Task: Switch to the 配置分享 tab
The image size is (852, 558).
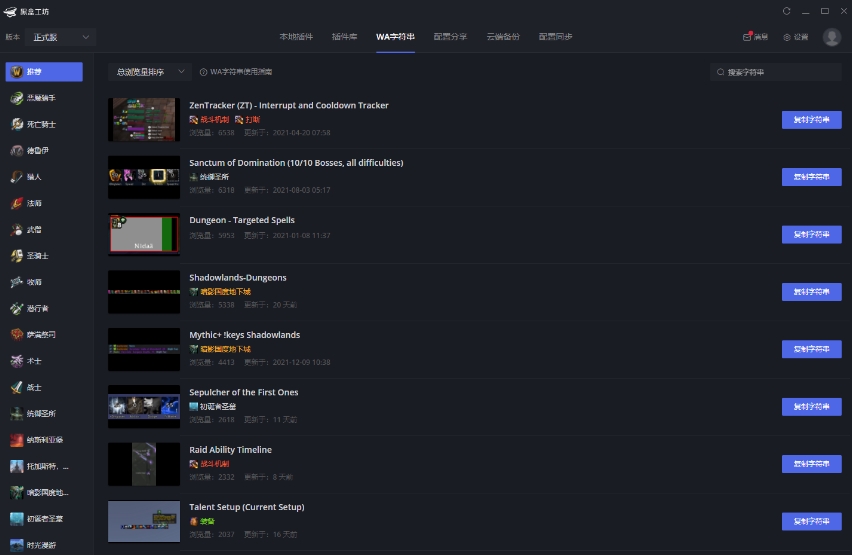Action: pyautogui.click(x=450, y=36)
